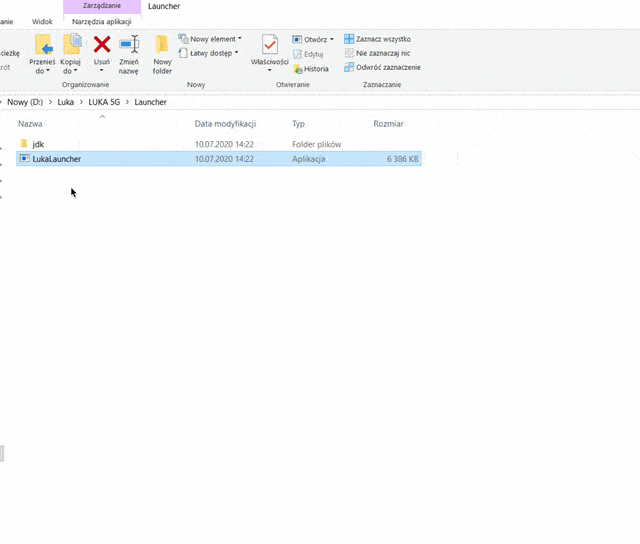Navigate to Nowy (D:) in breadcrumb
Viewport: 640px width, 544px height.
pyautogui.click(x=25, y=102)
